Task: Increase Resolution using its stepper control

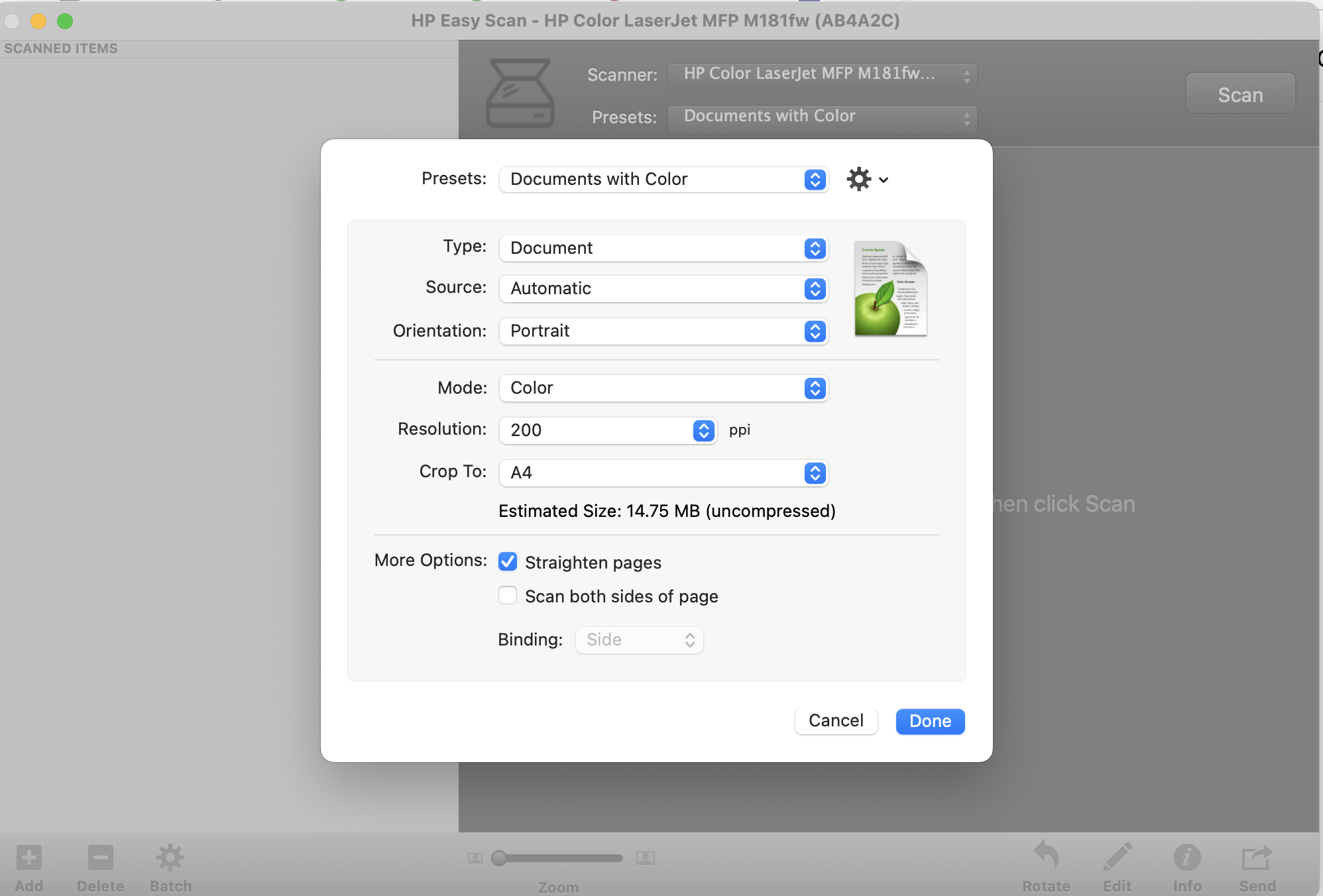Action: pos(703,426)
